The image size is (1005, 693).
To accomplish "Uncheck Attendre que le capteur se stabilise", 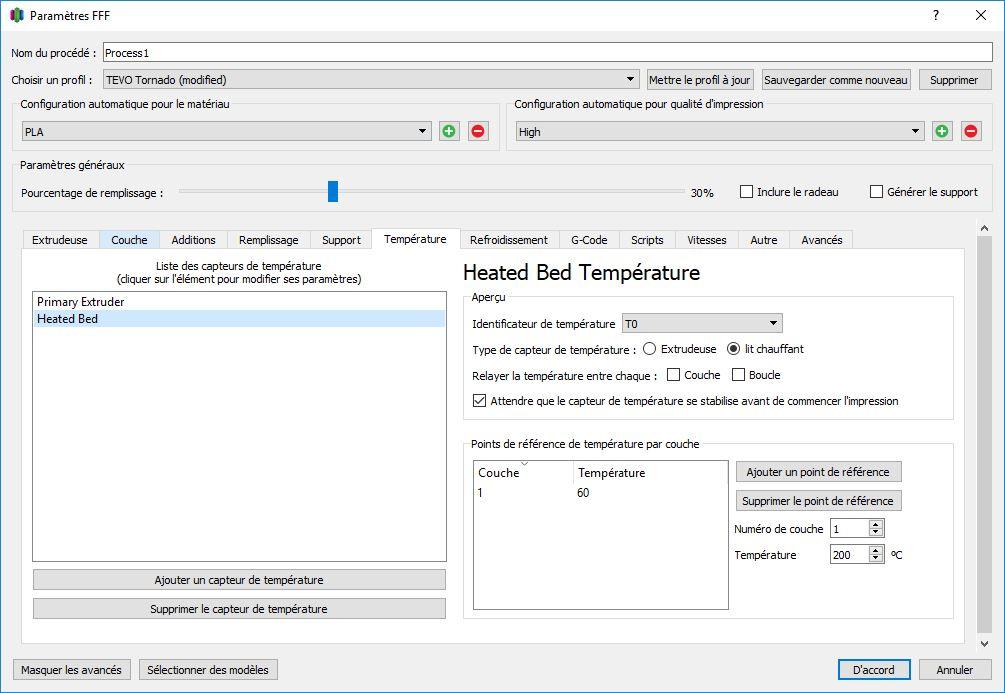I will (479, 401).
